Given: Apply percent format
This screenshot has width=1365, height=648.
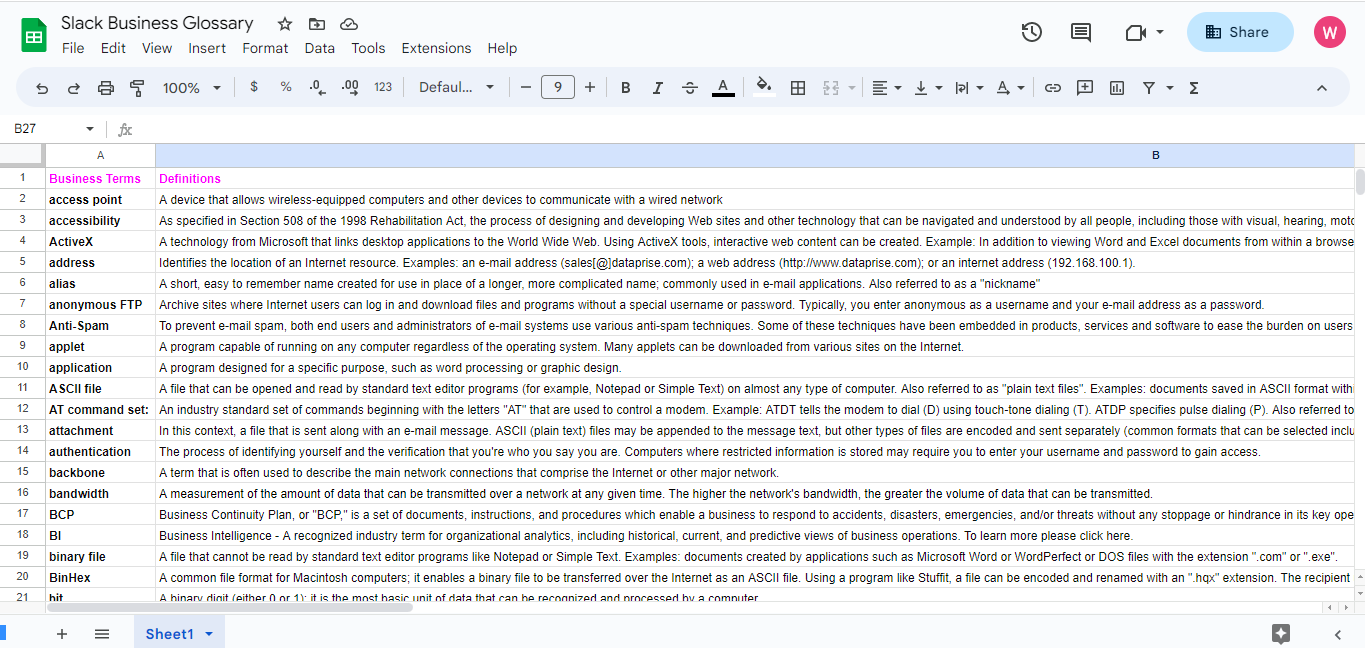Looking at the screenshot, I should 286,88.
